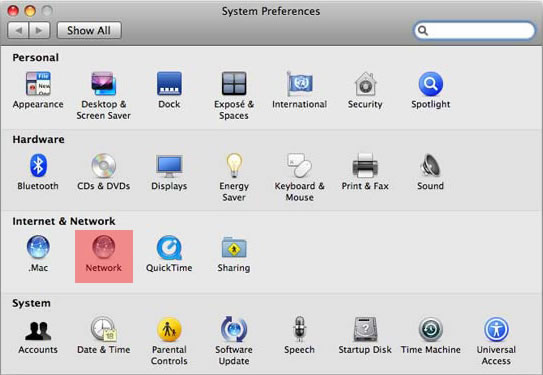The width and height of the screenshot is (543, 375).
Task: Click the back arrow button
Action: pyautogui.click(x=18, y=30)
